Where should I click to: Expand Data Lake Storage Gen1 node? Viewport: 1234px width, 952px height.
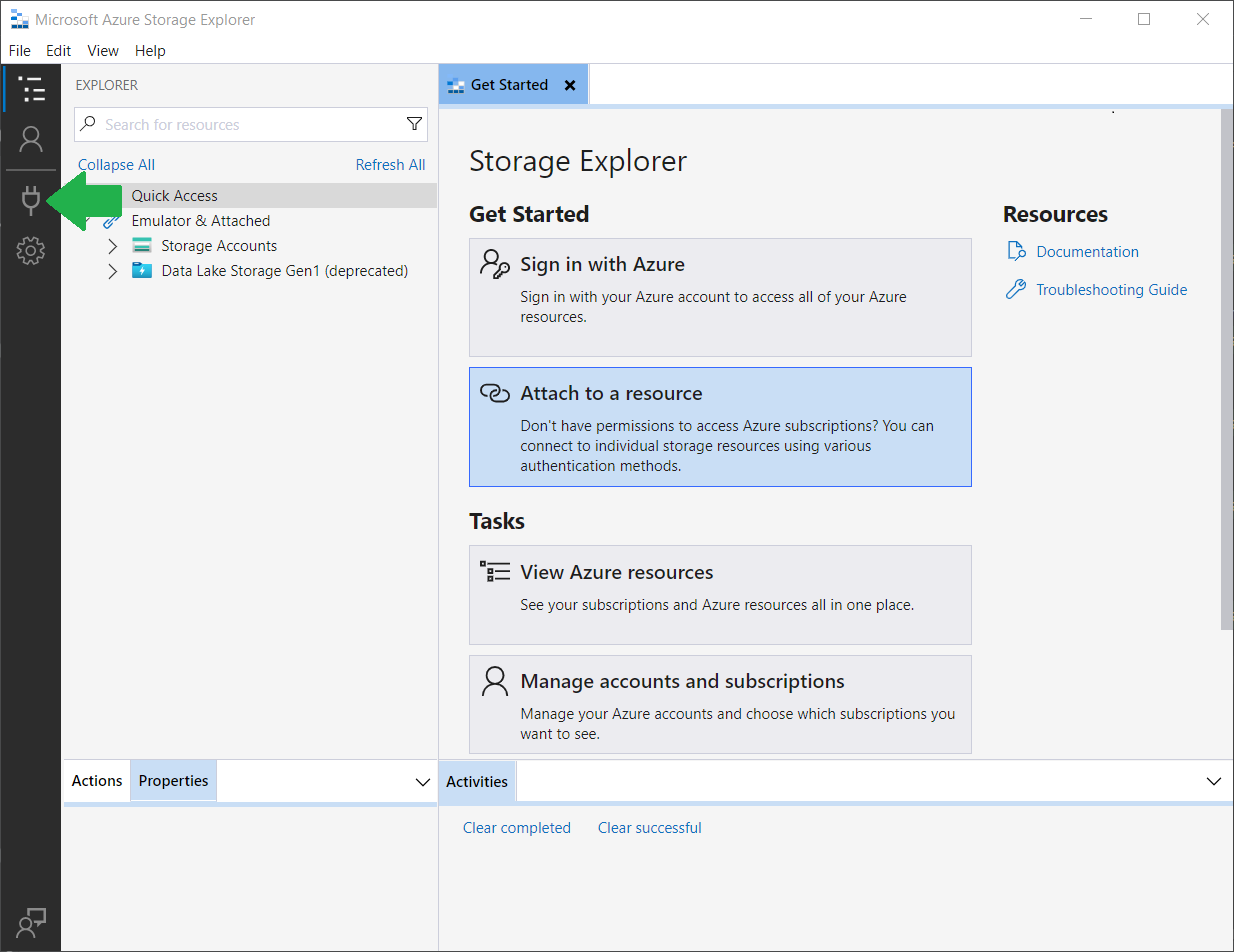pyautogui.click(x=112, y=271)
